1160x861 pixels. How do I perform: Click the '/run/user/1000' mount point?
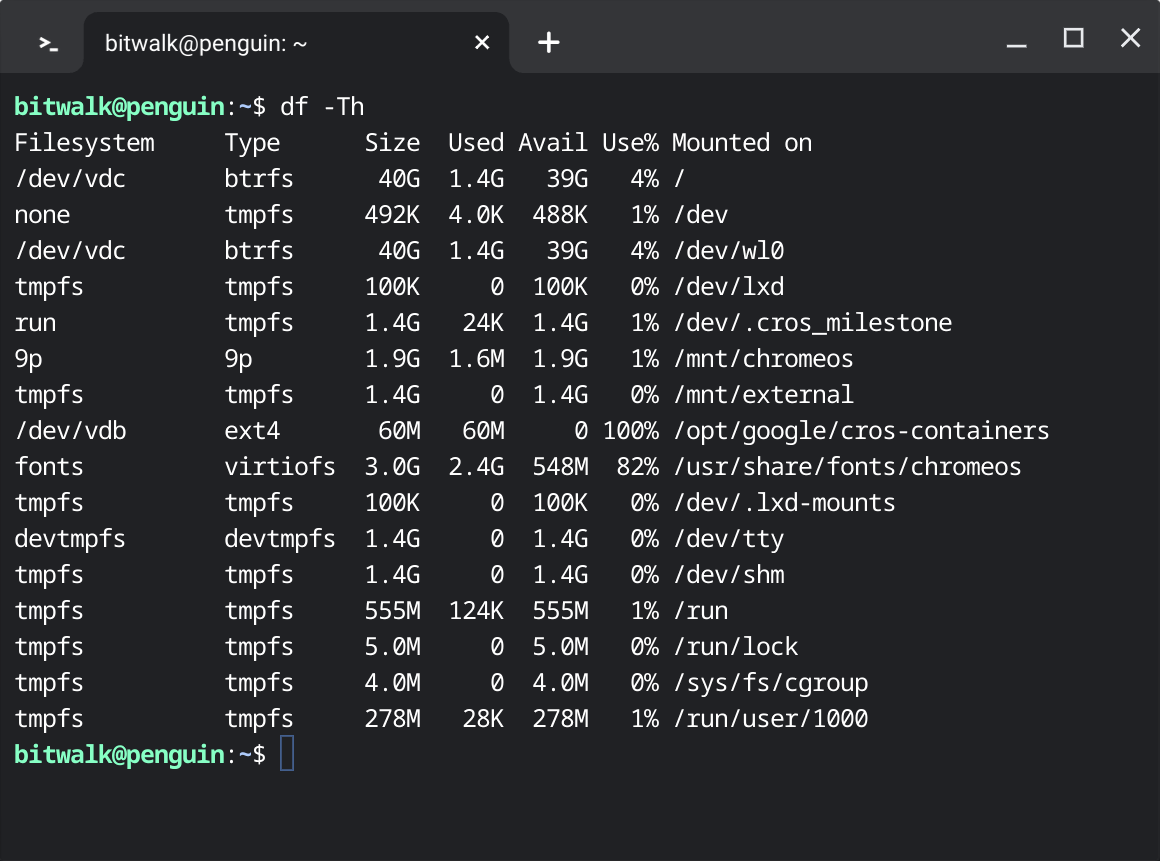(770, 719)
